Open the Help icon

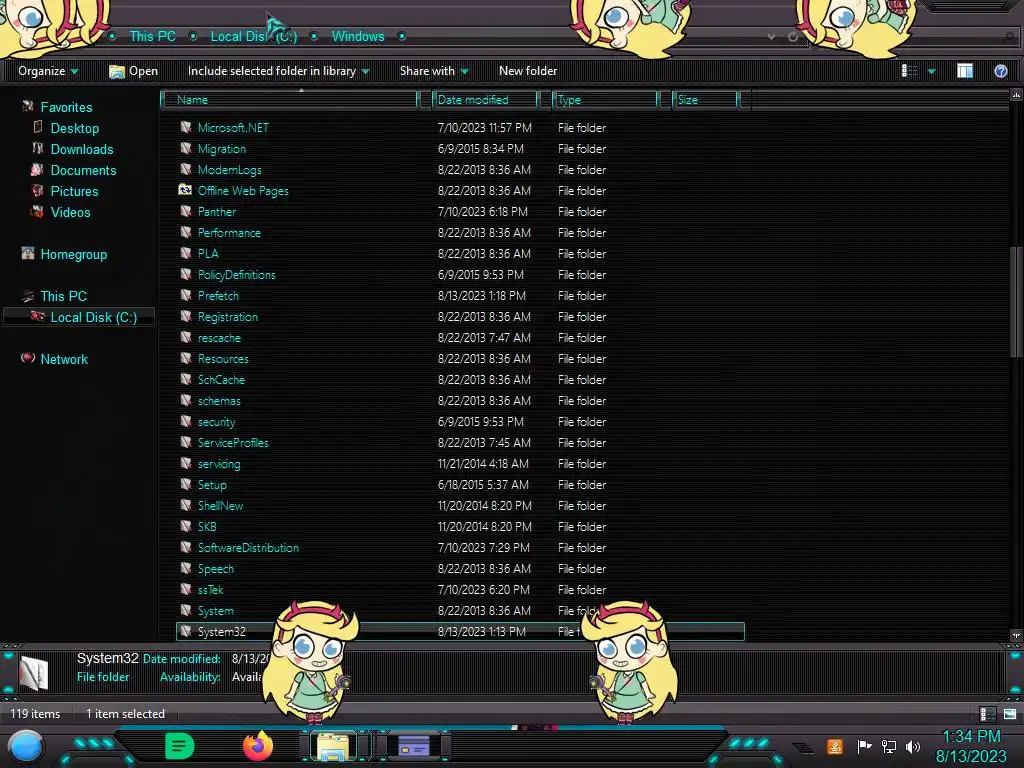click(1000, 71)
